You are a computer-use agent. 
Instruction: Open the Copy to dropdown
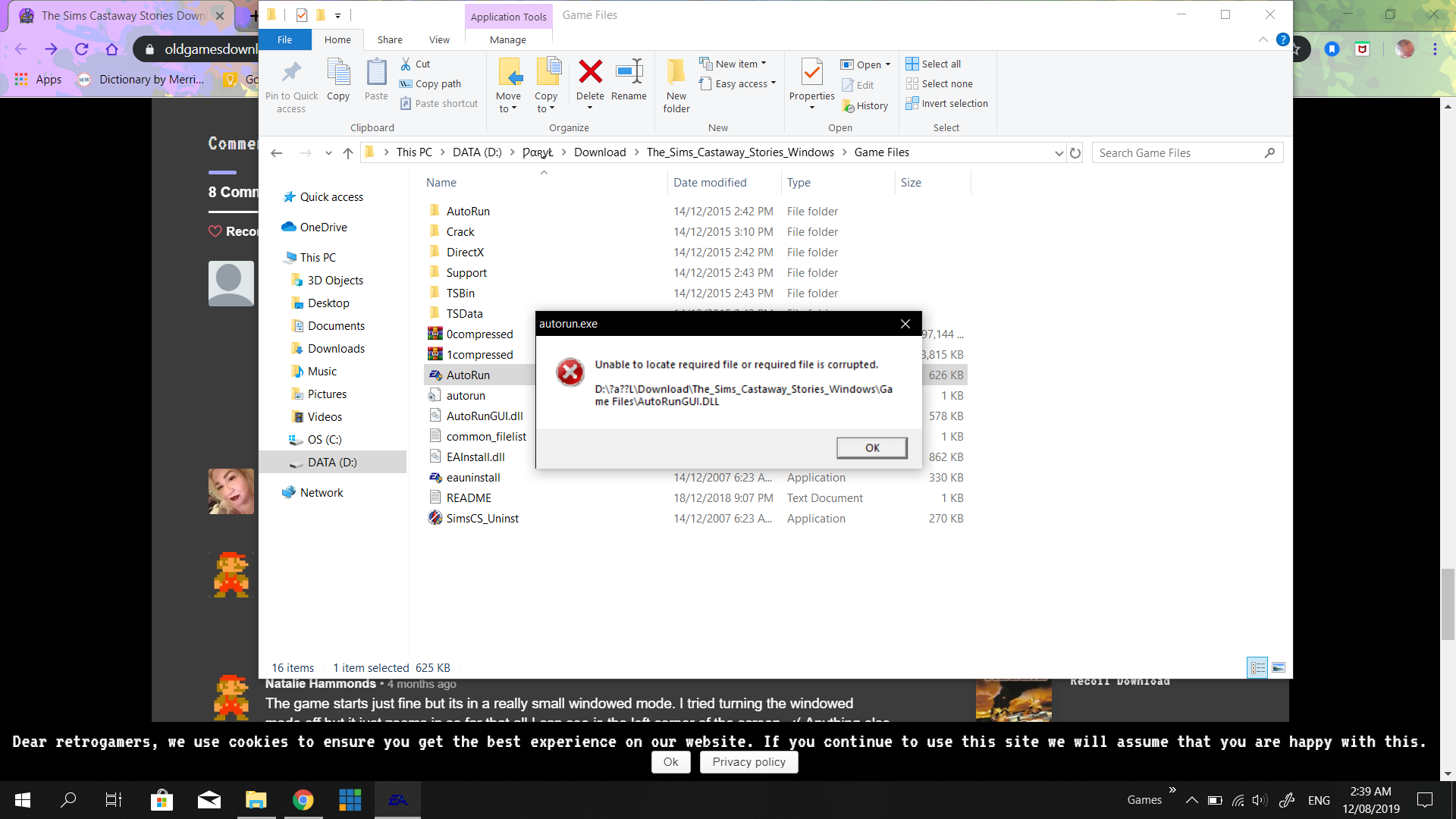pyautogui.click(x=546, y=108)
